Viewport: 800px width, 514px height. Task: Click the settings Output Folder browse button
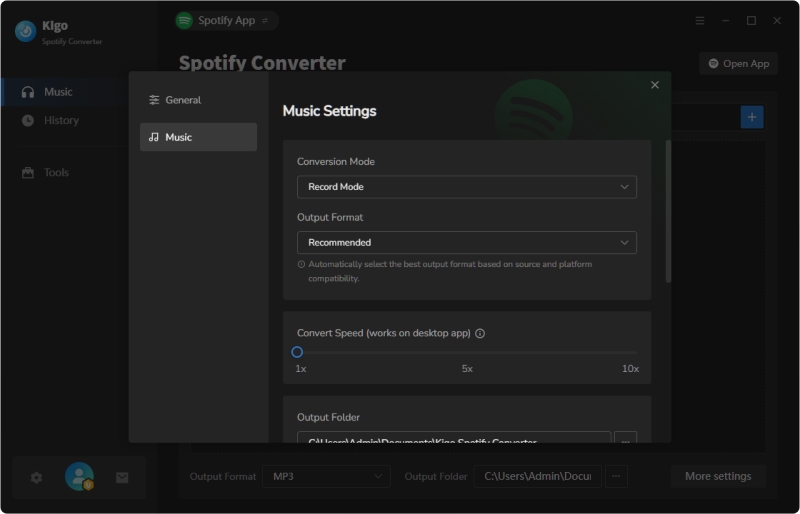coord(625,438)
